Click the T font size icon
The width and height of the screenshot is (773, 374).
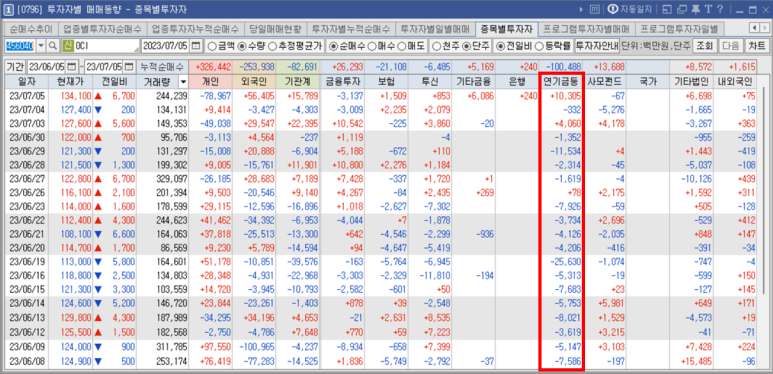[707, 9]
